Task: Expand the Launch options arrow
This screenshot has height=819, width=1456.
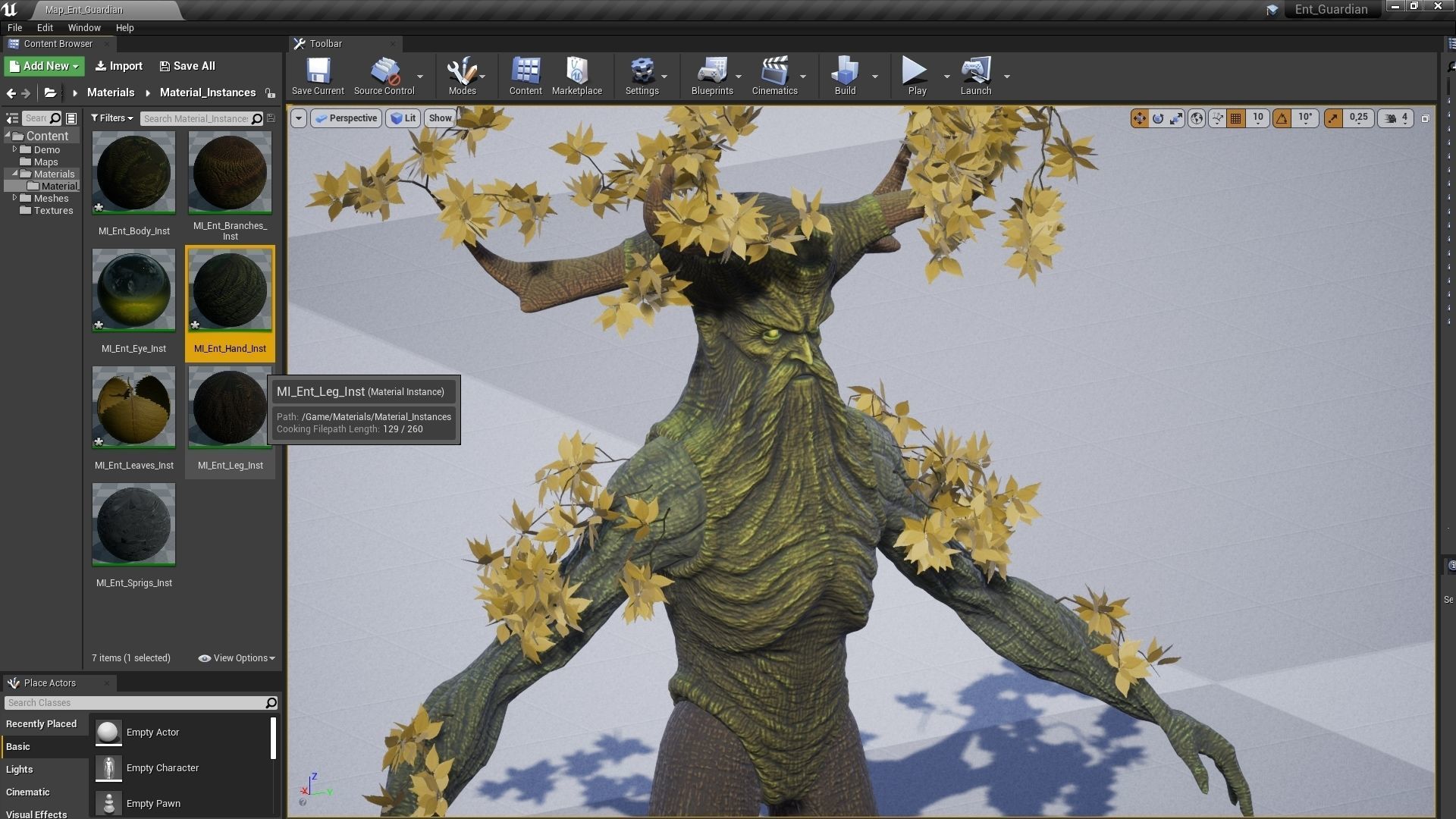Action: [x=1006, y=76]
